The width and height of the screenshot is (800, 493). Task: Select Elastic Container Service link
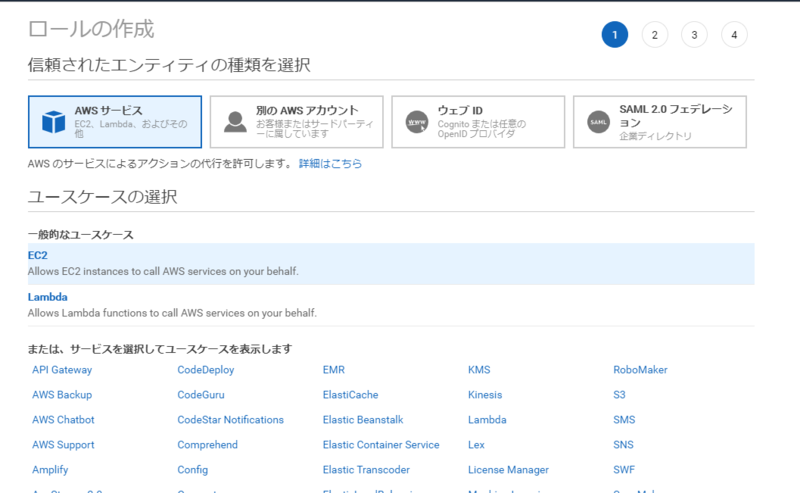point(381,445)
